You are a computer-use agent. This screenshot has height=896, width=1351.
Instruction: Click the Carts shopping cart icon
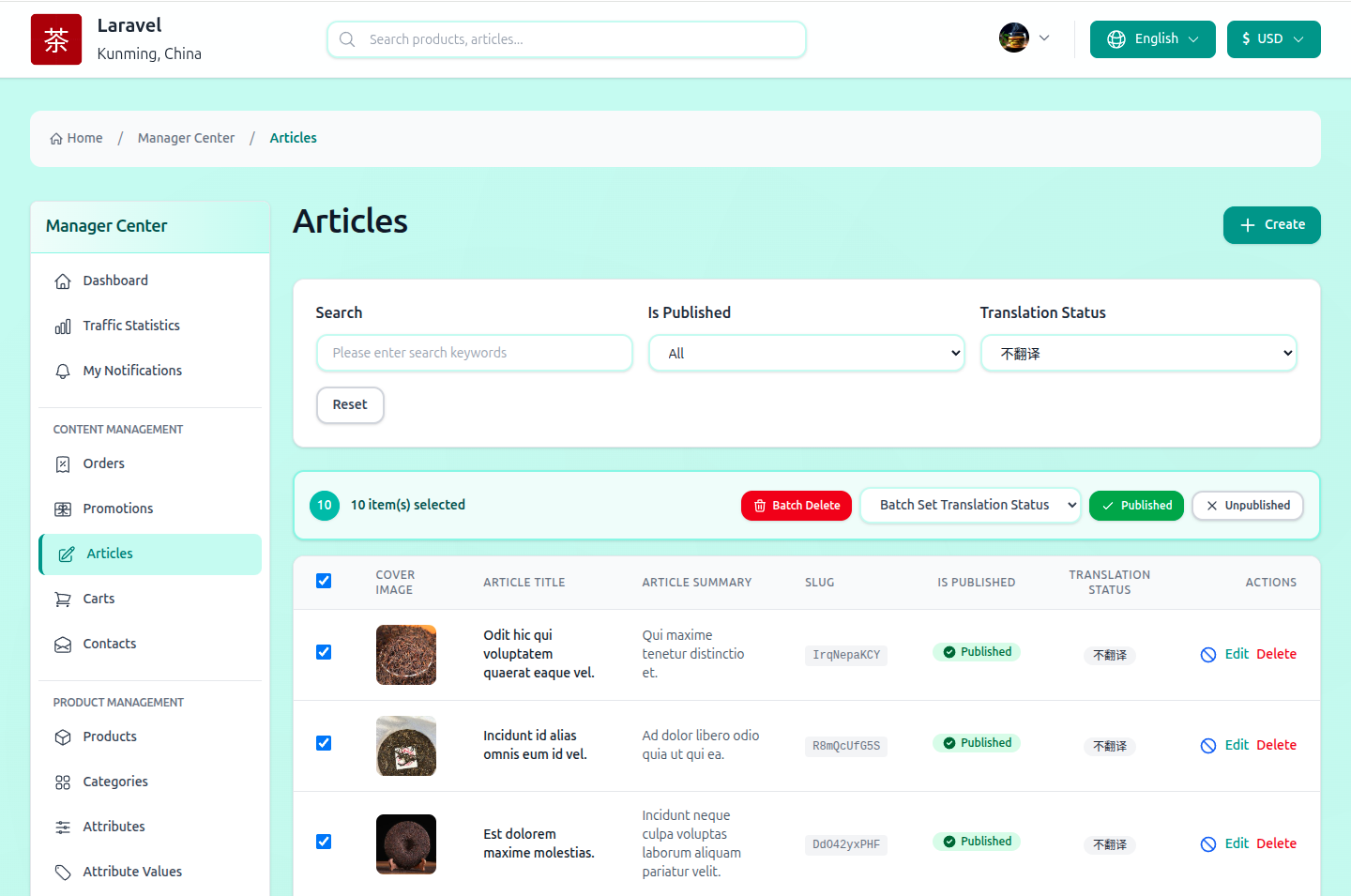(63, 600)
